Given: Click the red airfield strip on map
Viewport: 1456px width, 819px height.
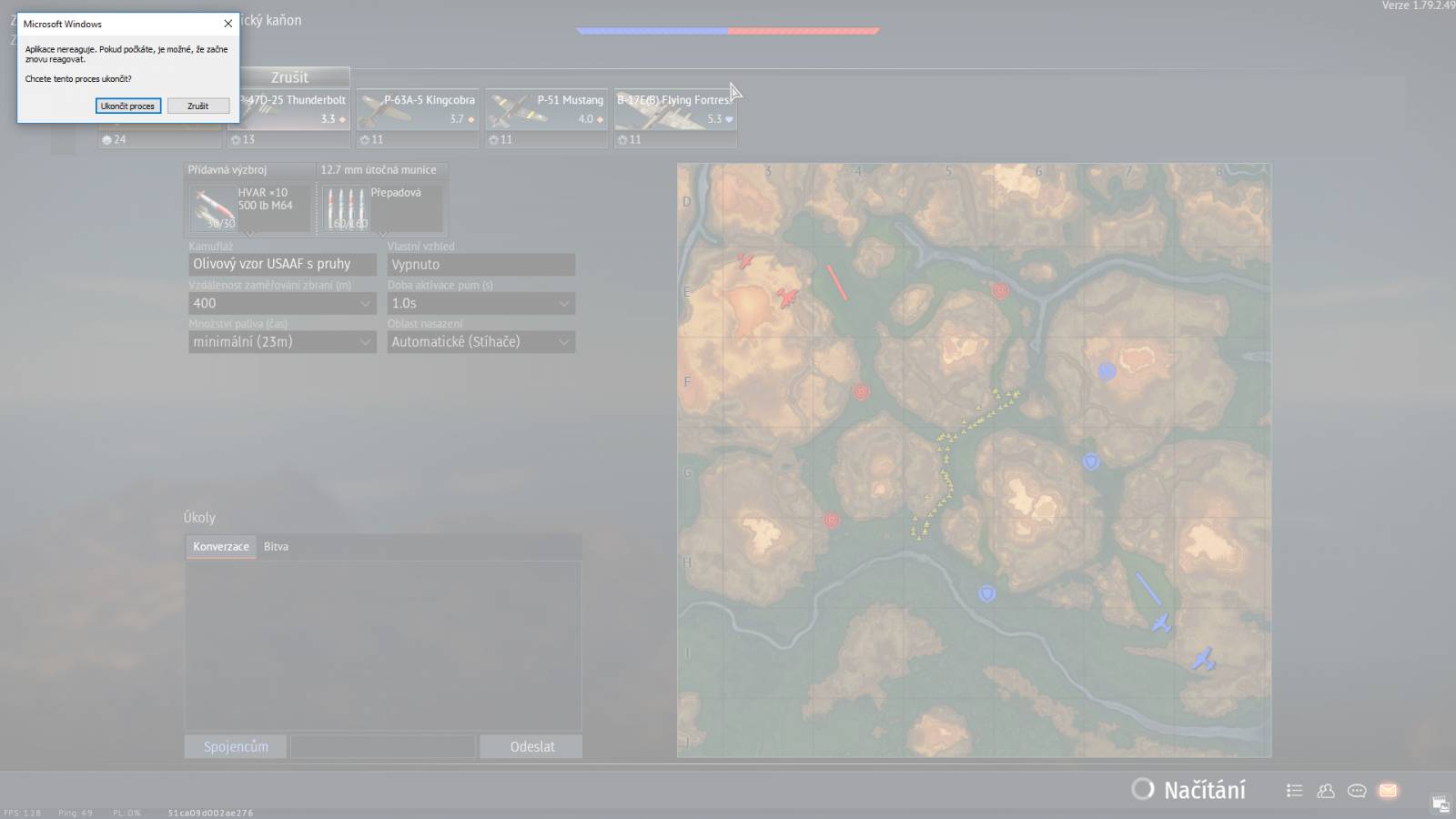Looking at the screenshot, I should (837, 283).
